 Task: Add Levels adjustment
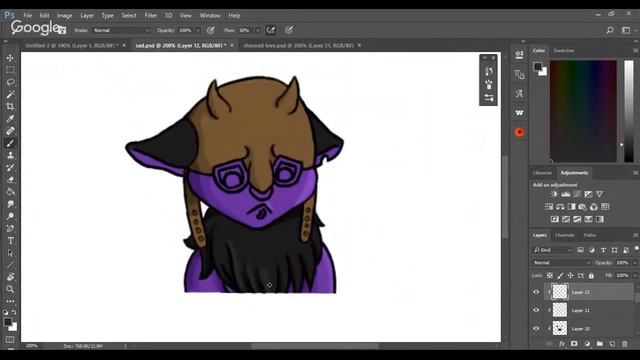coord(566,194)
